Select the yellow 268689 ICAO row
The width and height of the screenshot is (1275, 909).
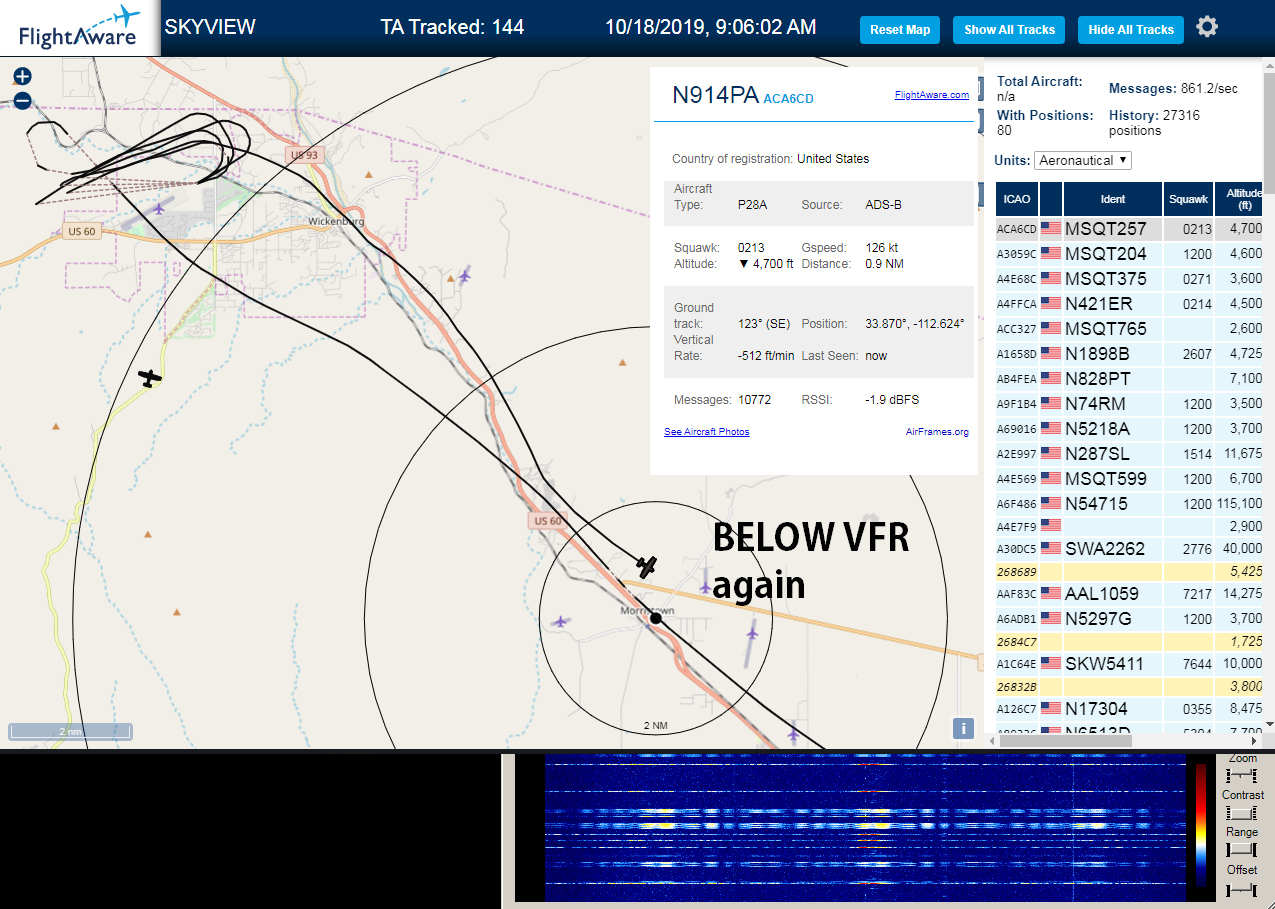pyautogui.click(x=1130, y=572)
